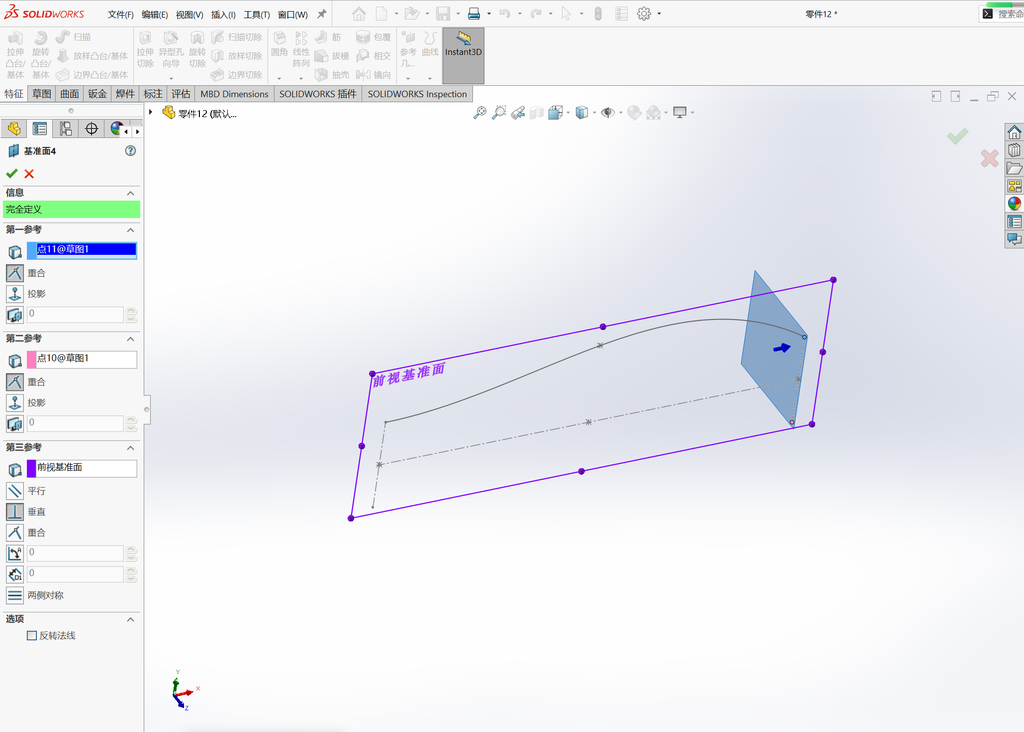Open the 文件(F) menu
Viewport: 1024px width, 732px height.
point(120,14)
